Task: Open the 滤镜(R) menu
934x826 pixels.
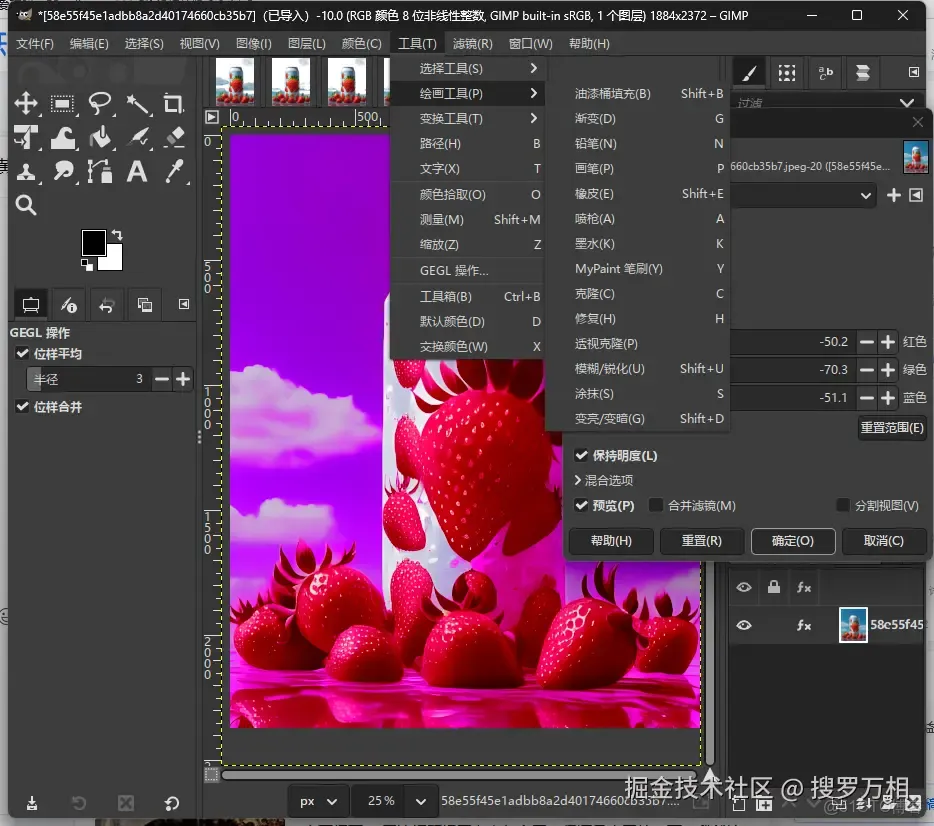Action: click(472, 43)
